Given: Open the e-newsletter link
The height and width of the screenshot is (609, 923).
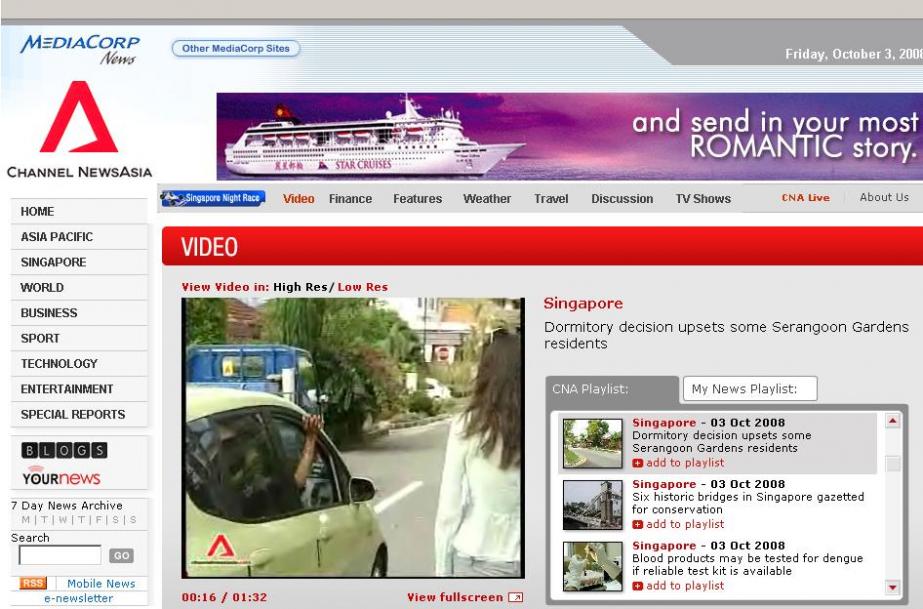Looking at the screenshot, I should 79,598.
